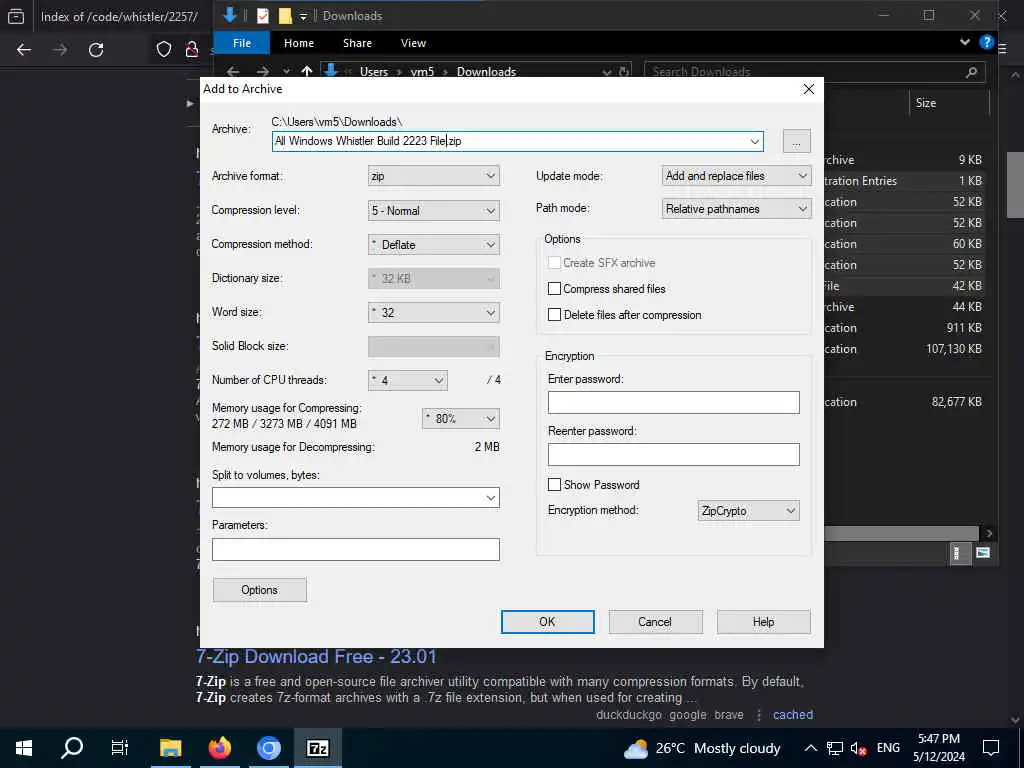Screen dimensions: 1024x768
Task: Click the ENG language indicator
Action: [888, 748]
